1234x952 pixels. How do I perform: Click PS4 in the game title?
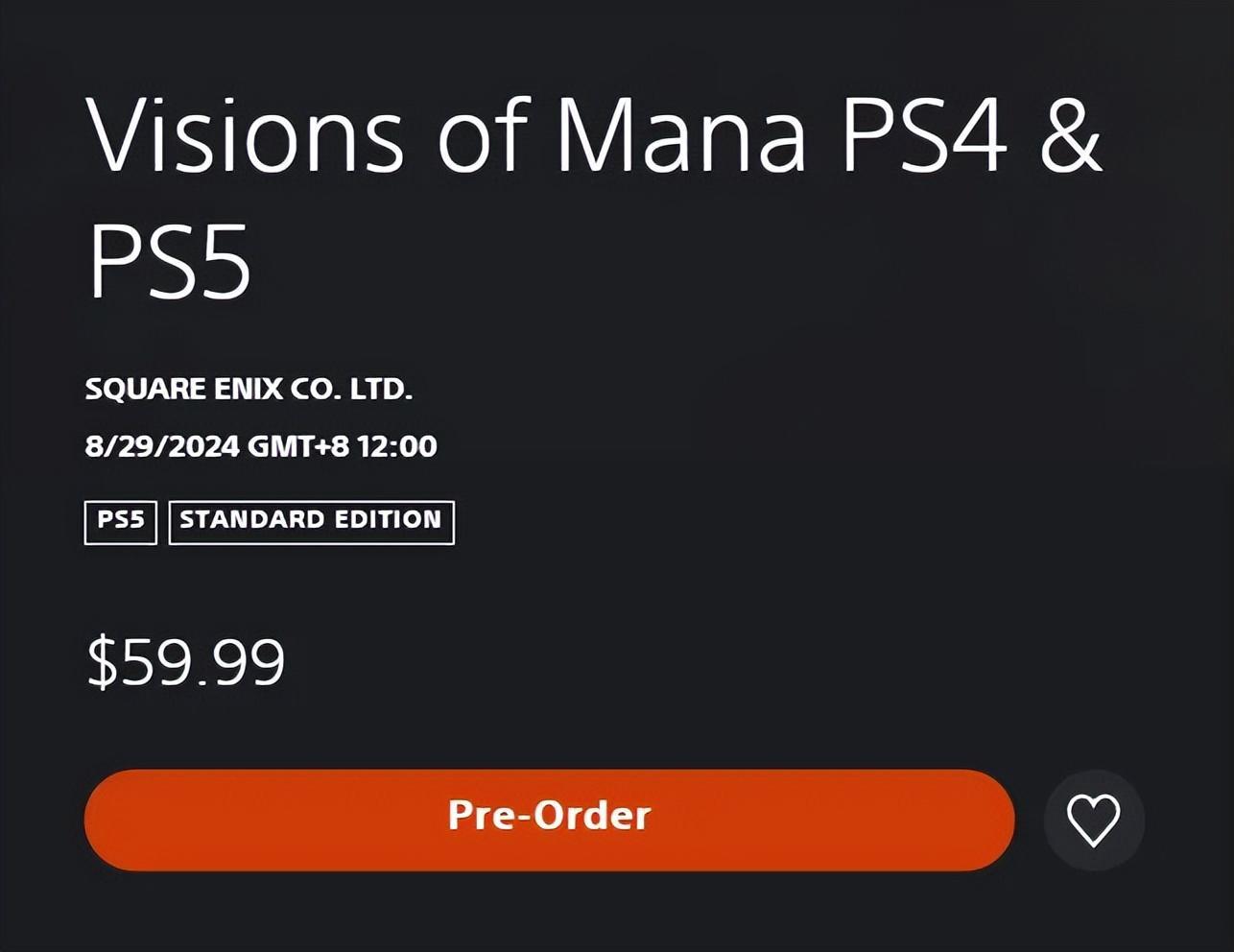(925, 137)
